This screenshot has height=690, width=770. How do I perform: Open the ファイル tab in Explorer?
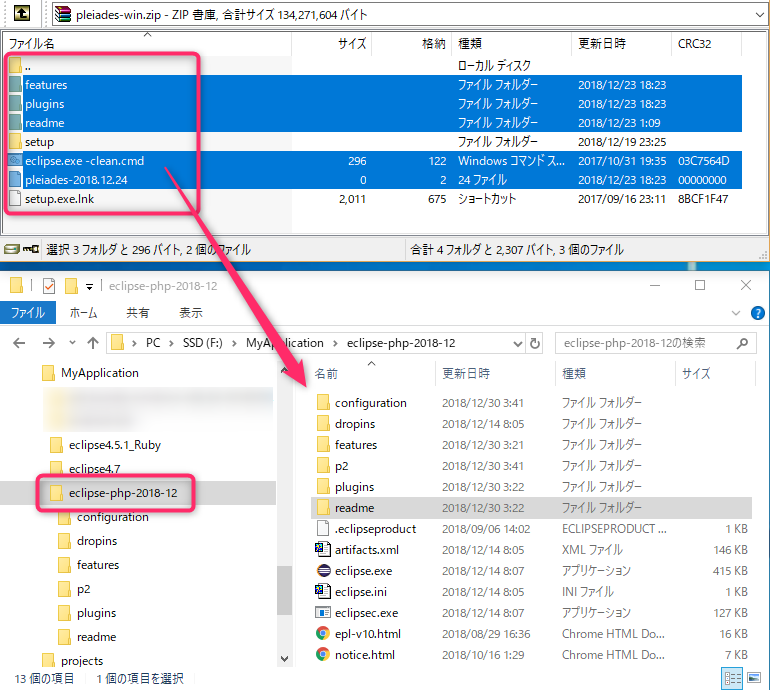pos(28,313)
